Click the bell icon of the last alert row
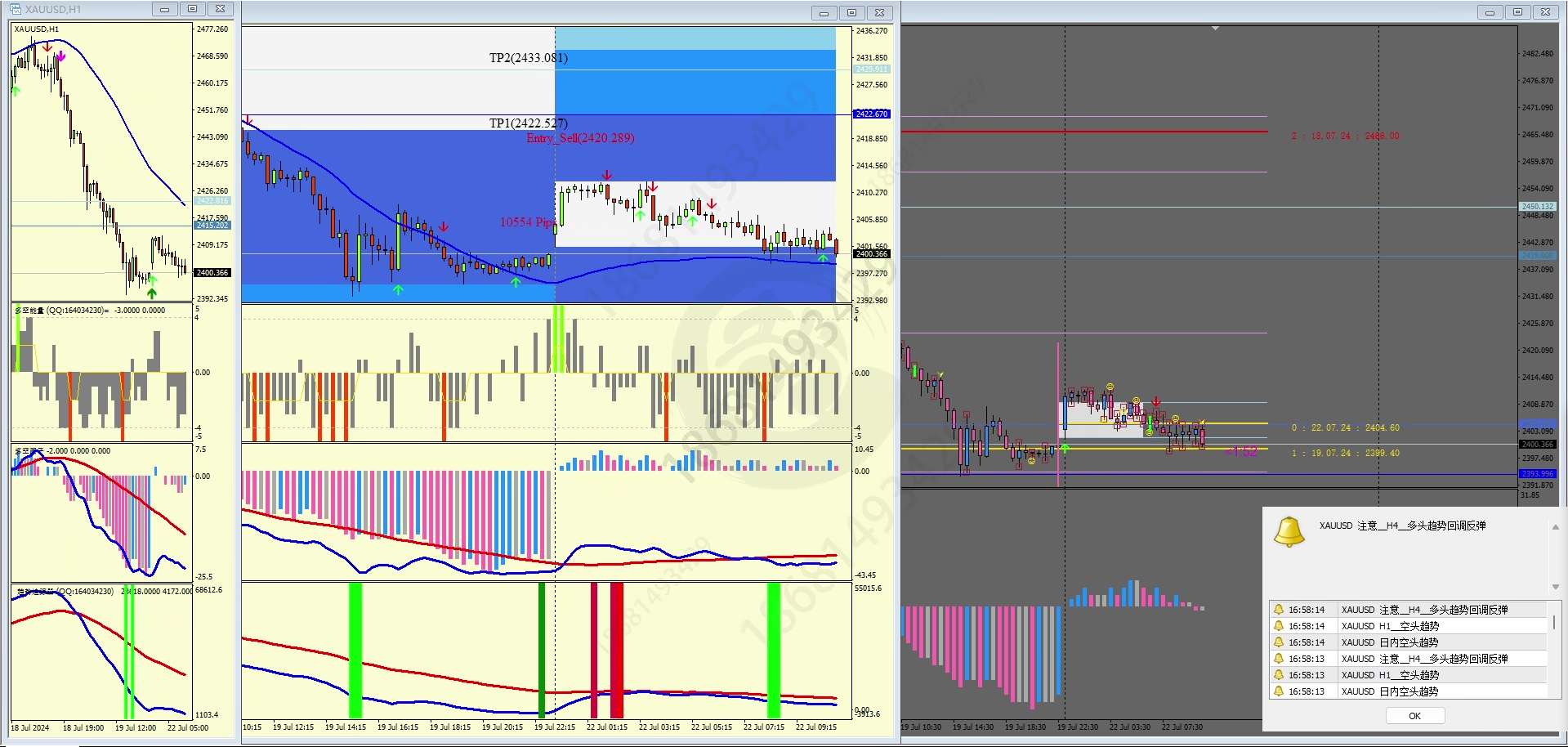 click(x=1279, y=691)
